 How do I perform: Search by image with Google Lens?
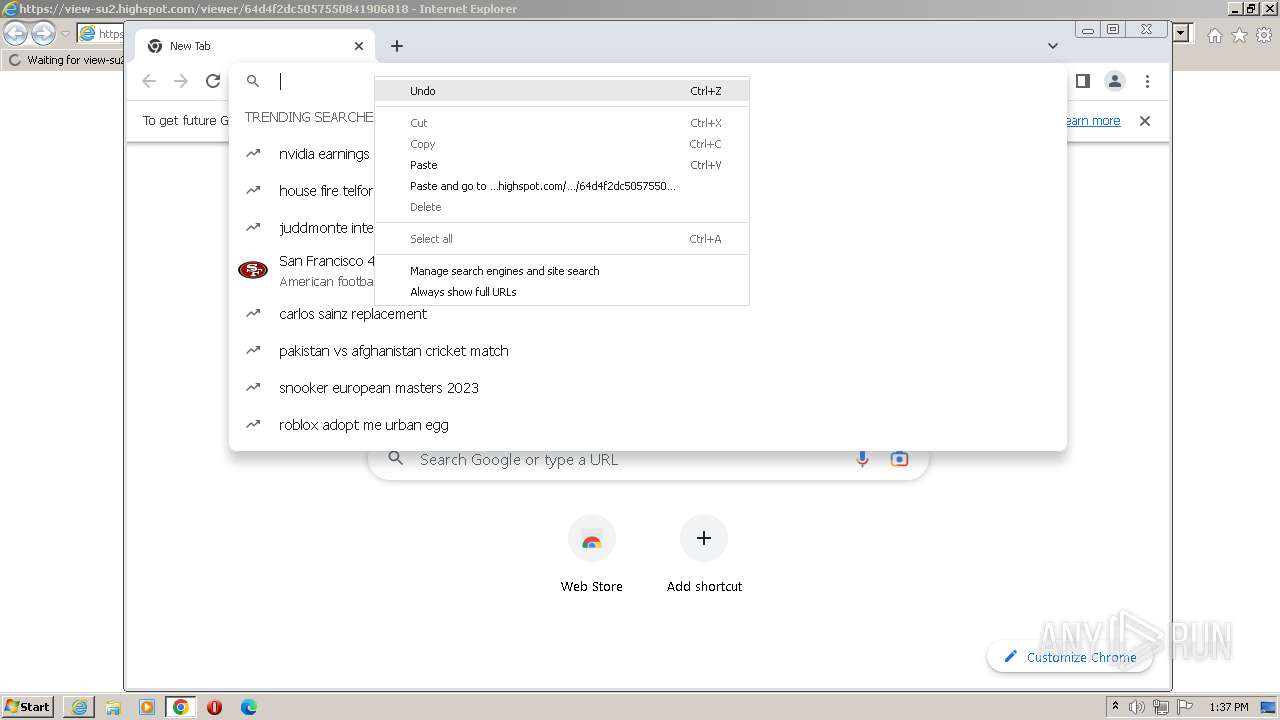pyautogui.click(x=899, y=459)
